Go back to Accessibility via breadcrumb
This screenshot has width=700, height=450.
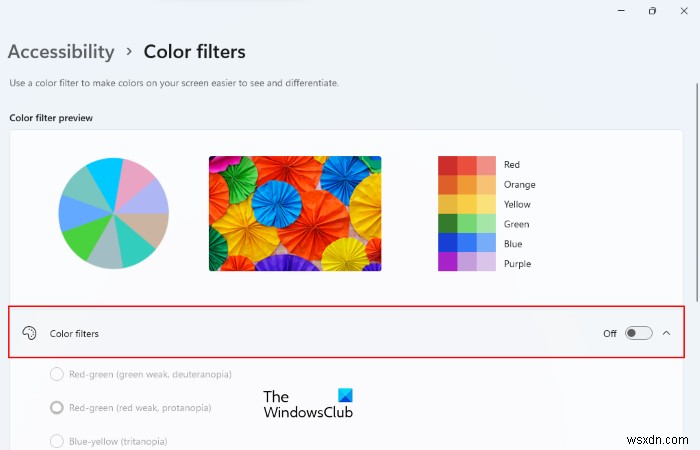(61, 52)
